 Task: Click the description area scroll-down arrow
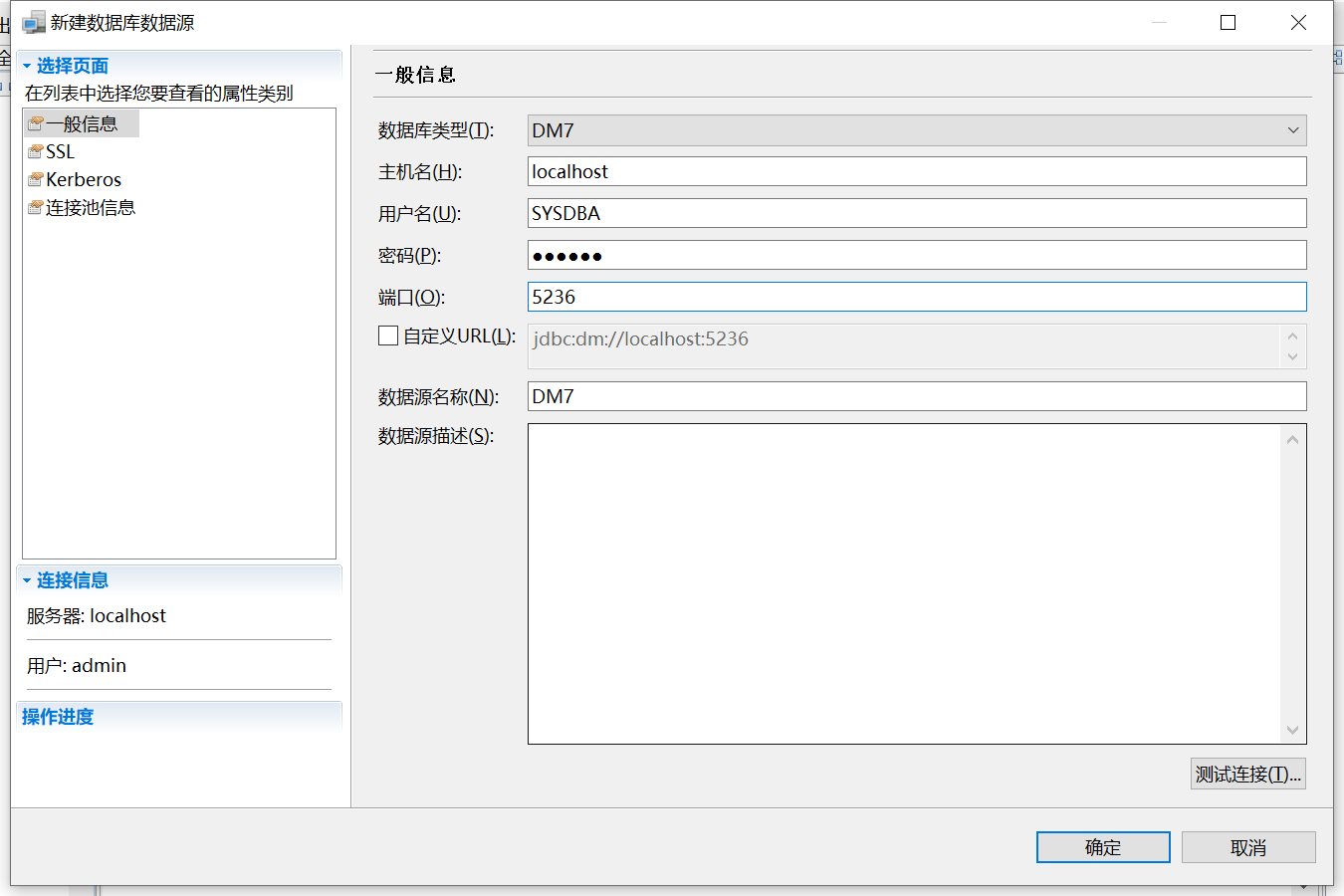[1292, 730]
